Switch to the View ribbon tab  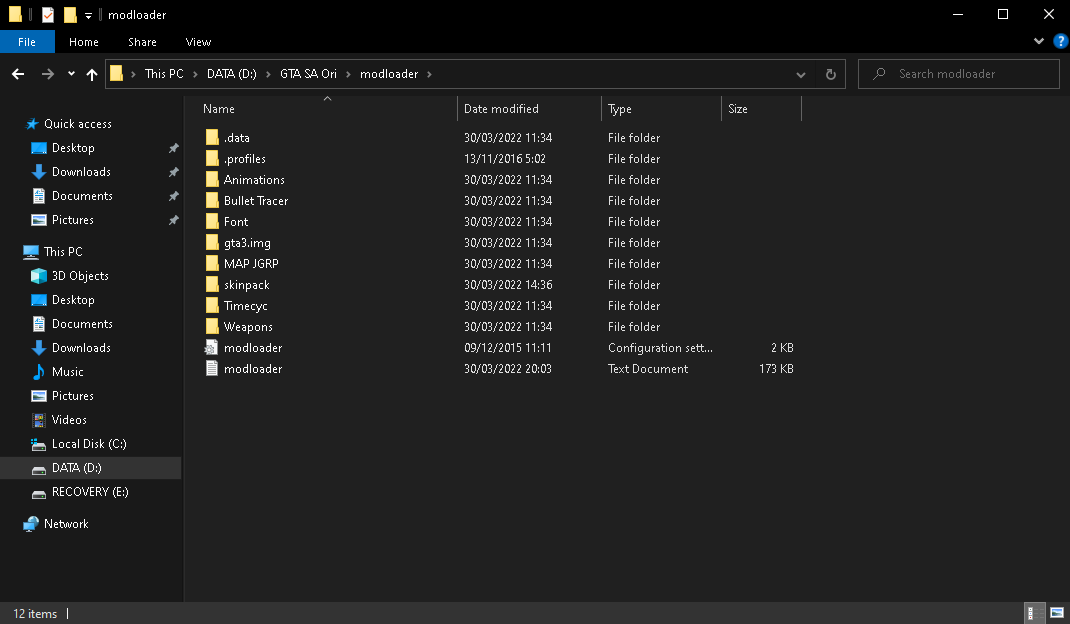[198, 42]
